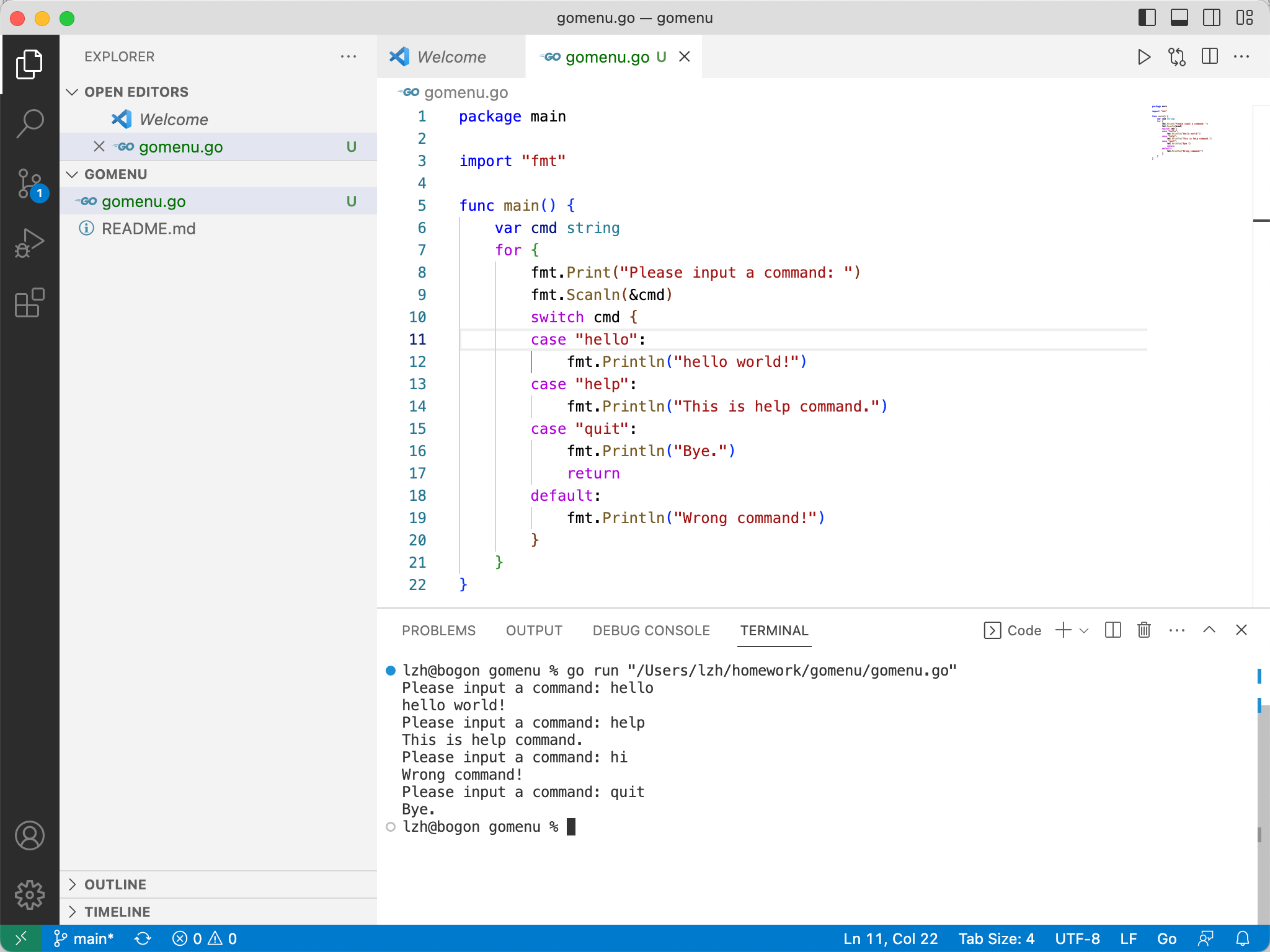Toggle bottom panel visibility in title bar

click(1179, 18)
